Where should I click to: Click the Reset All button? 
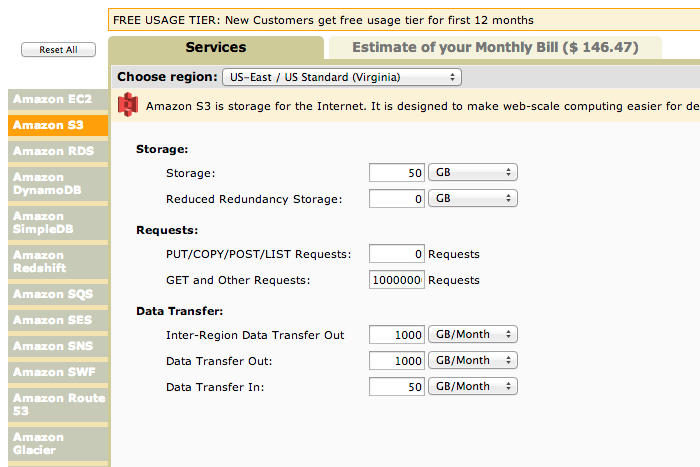(58, 50)
